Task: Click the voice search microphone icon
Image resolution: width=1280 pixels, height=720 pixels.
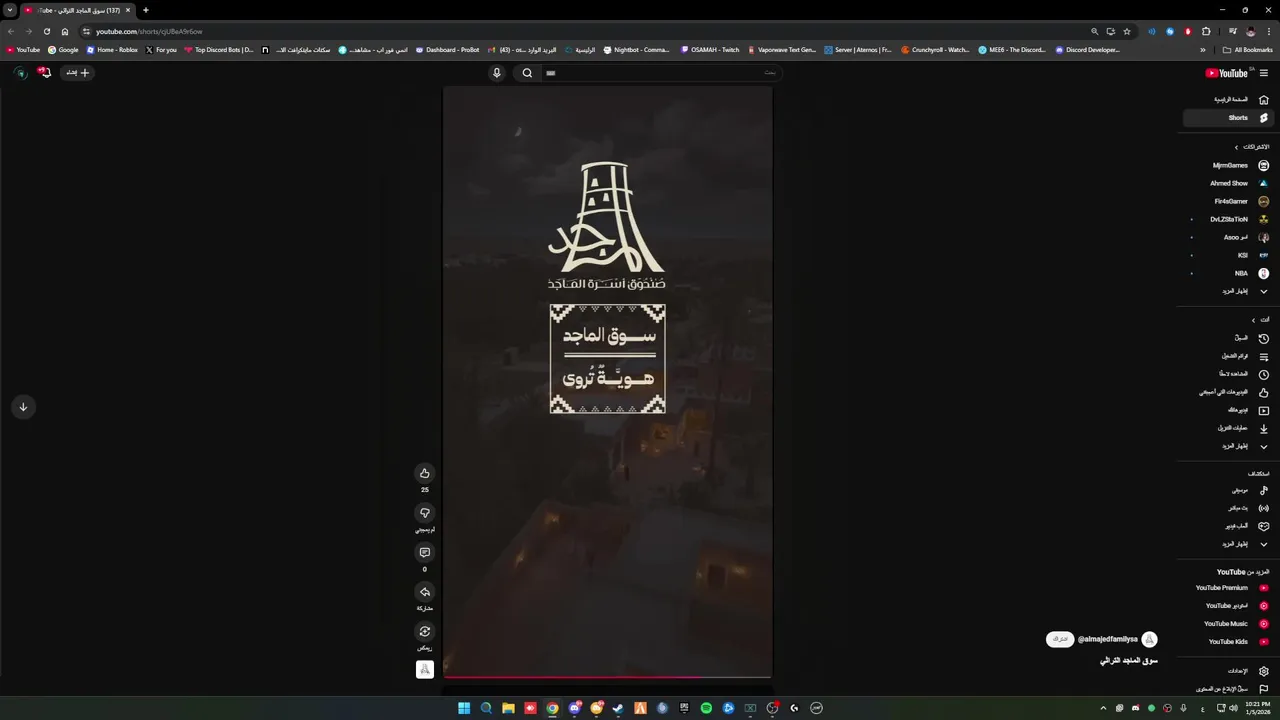Action: [496, 73]
